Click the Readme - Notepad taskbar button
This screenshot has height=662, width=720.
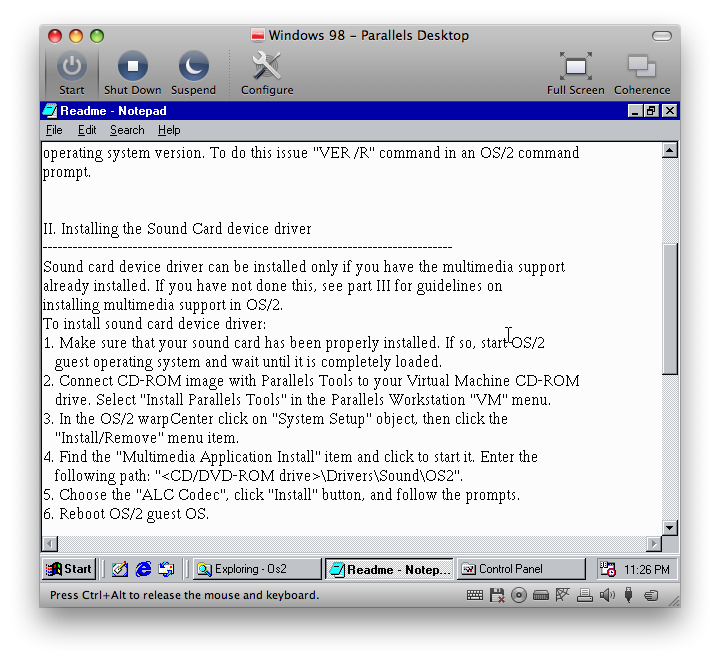point(389,569)
